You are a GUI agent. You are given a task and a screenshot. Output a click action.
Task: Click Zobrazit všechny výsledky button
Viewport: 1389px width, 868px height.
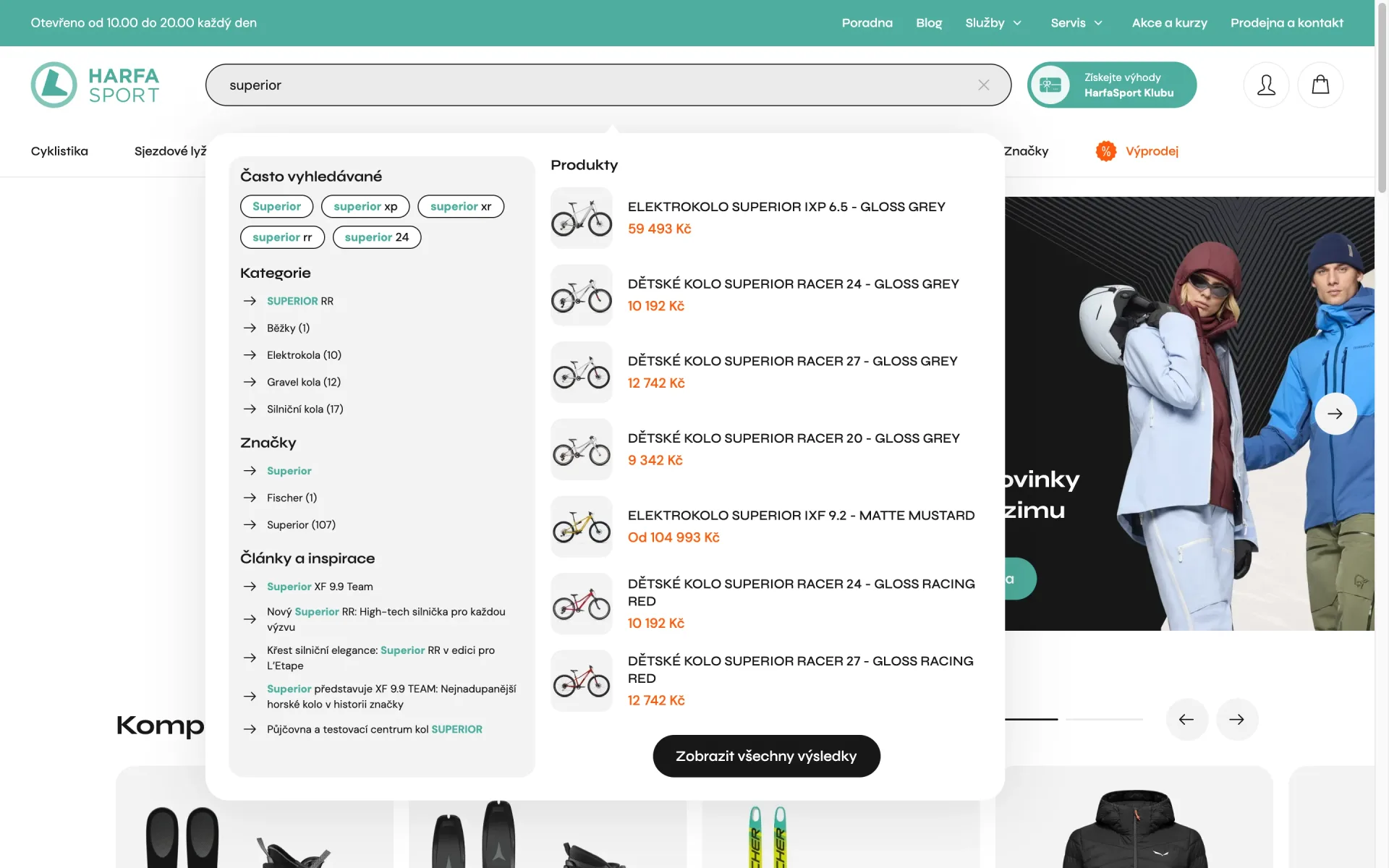tap(766, 756)
